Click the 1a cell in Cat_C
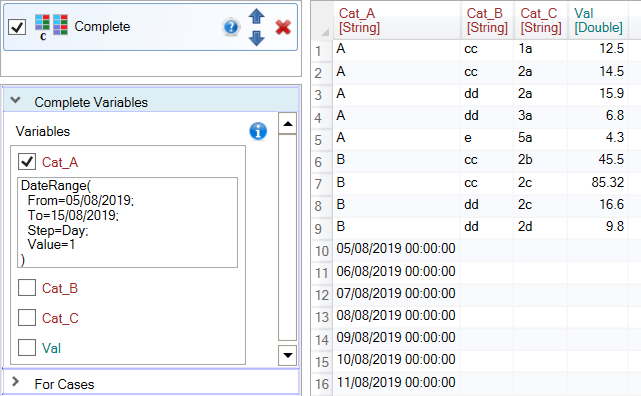This screenshot has width=641, height=396. pos(540,49)
